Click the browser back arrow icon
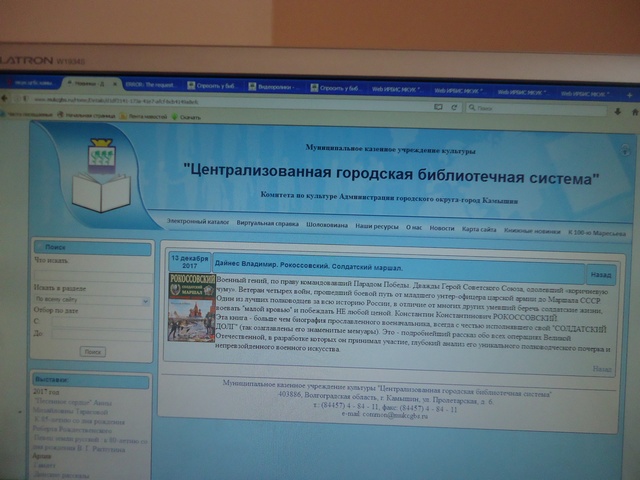 [4, 98]
